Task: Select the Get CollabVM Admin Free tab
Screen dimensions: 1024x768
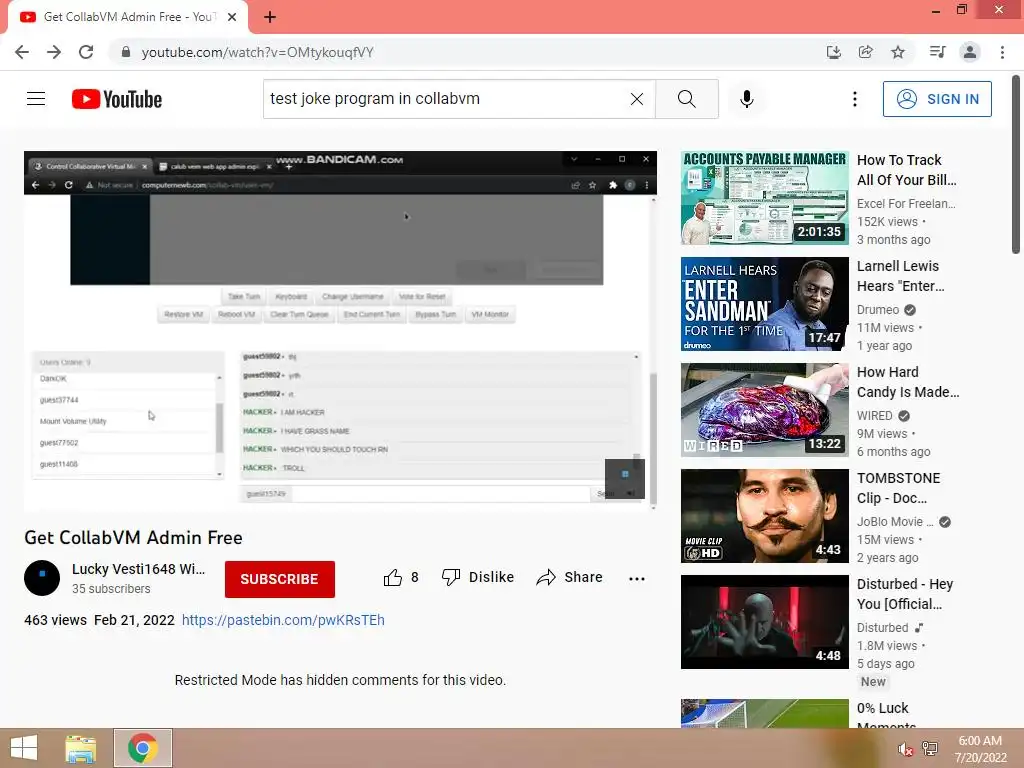Action: click(x=128, y=17)
